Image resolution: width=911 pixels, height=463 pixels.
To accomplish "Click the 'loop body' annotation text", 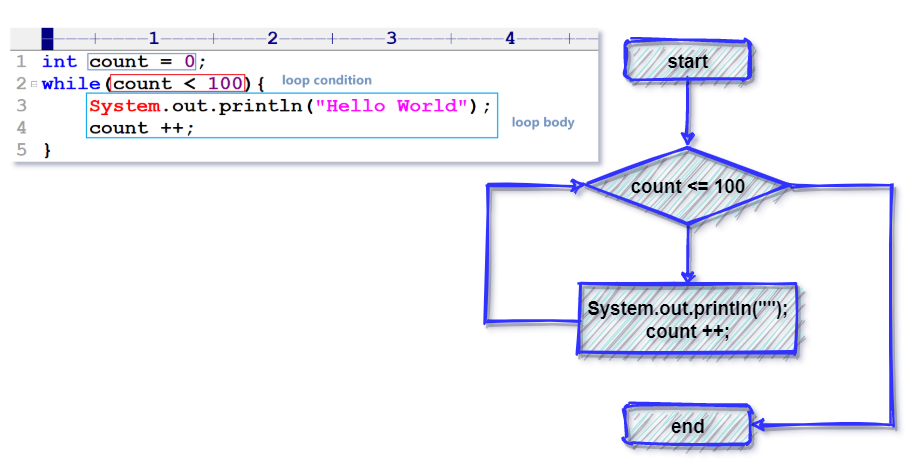I will (543, 122).
